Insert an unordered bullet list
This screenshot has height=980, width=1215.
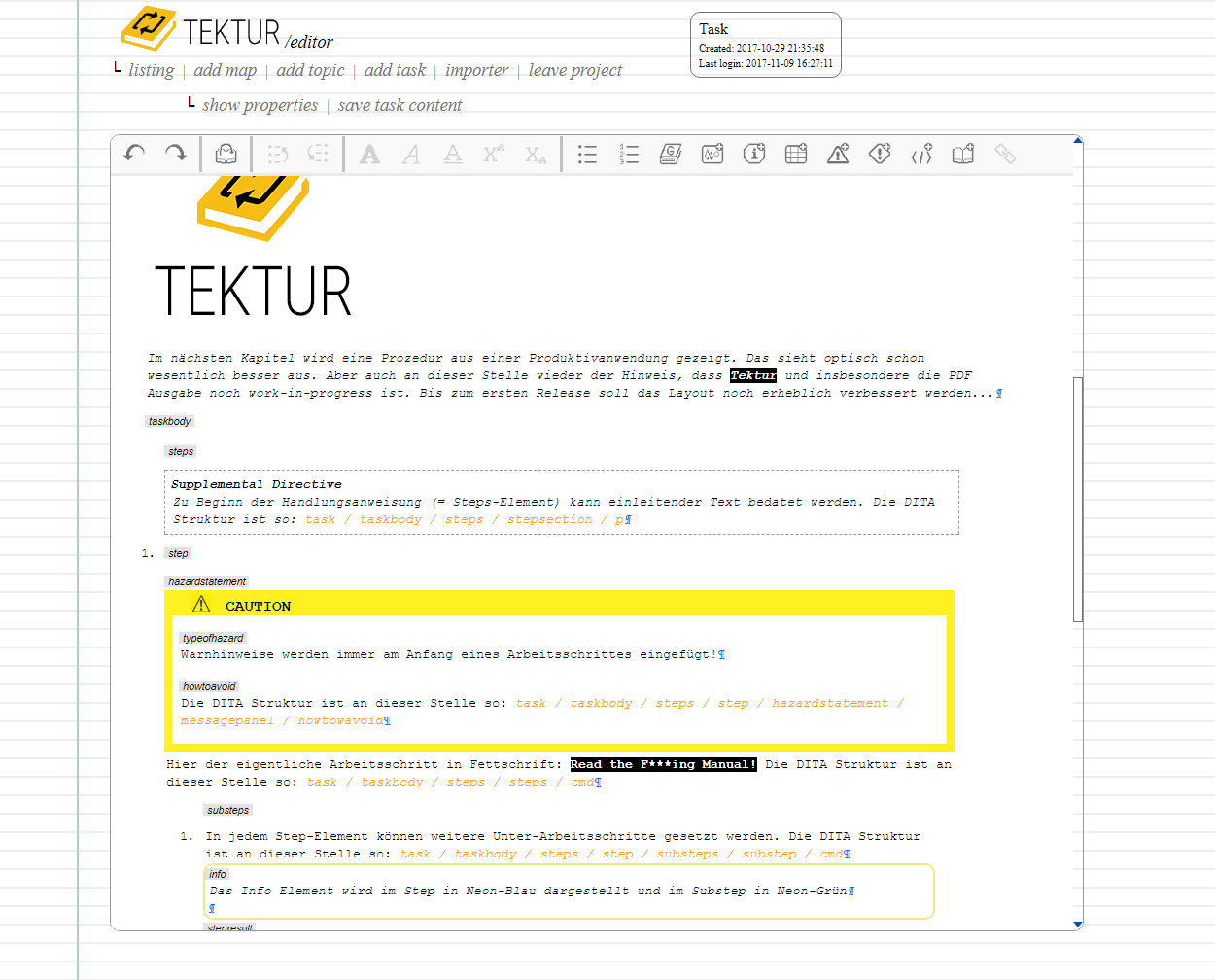click(587, 154)
